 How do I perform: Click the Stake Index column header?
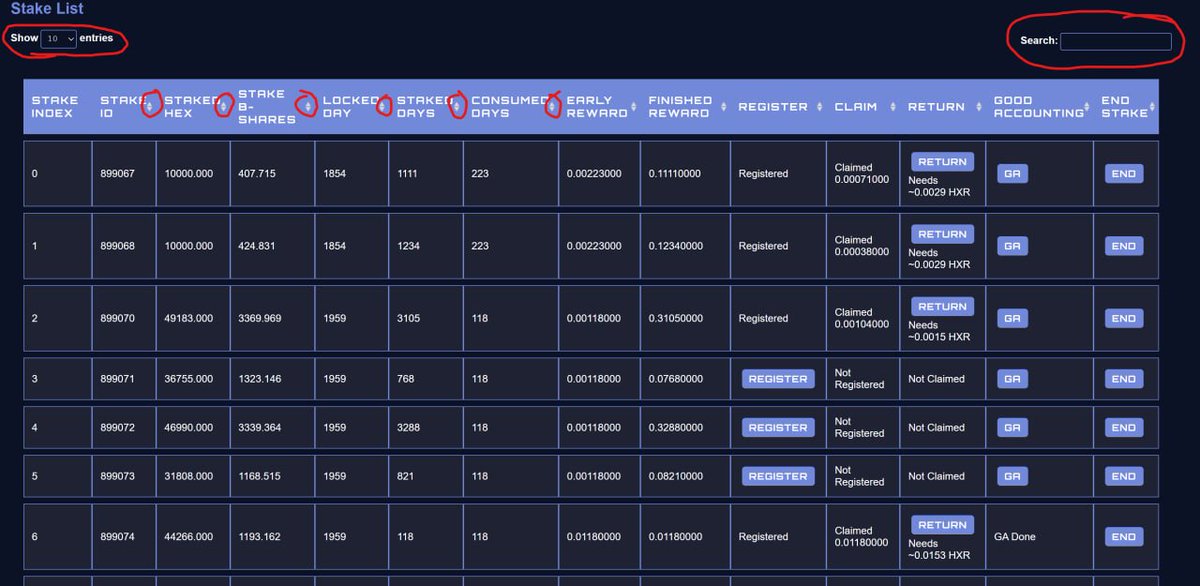[55, 107]
